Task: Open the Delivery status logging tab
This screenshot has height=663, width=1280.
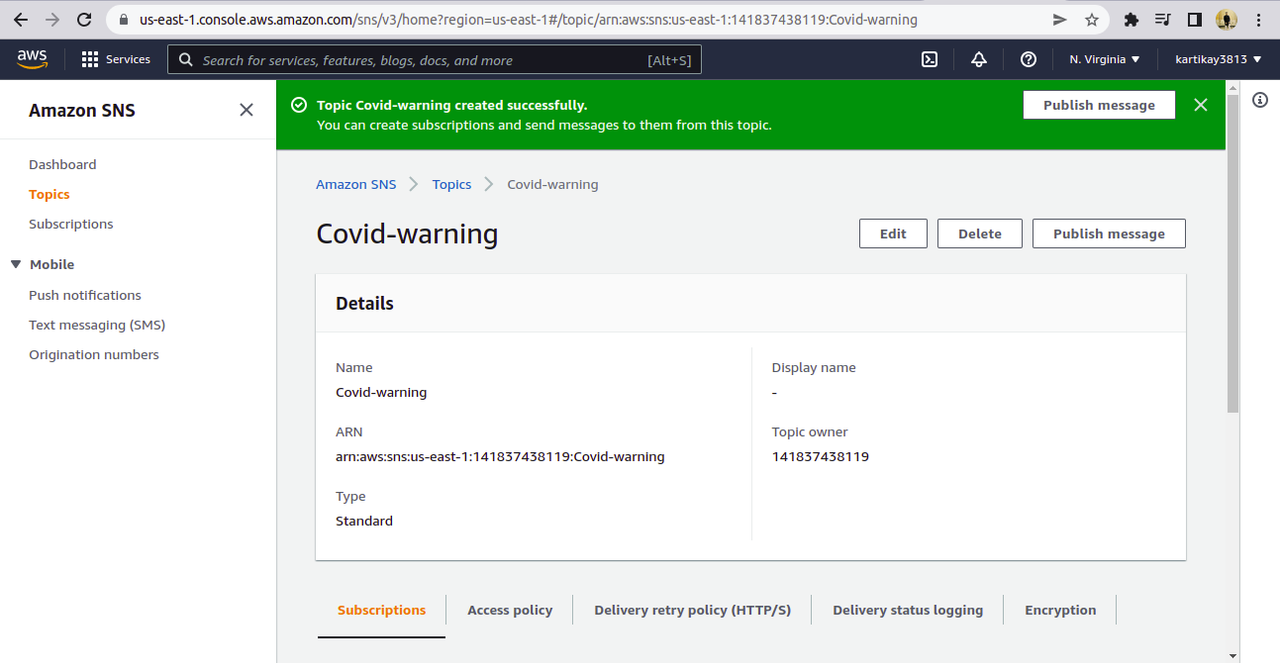Action: click(x=908, y=610)
